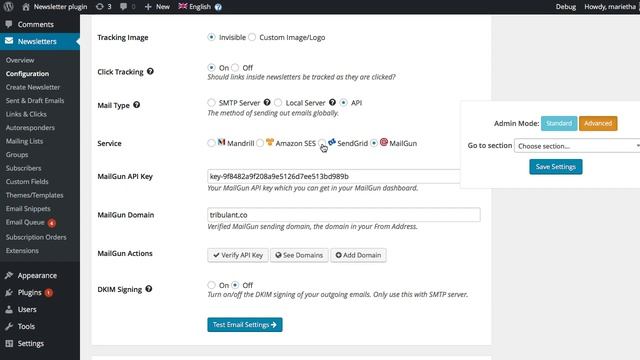
Task: Open the WordPress logo menu
Action: coord(9,7)
